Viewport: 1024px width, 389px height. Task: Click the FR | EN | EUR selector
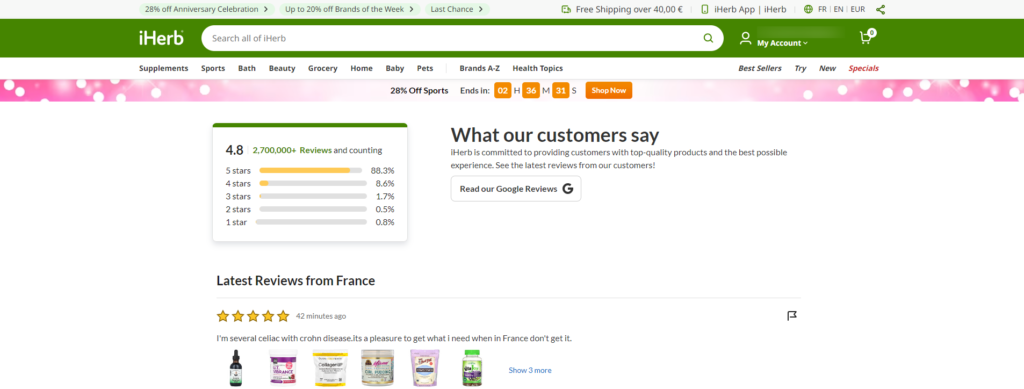click(842, 9)
